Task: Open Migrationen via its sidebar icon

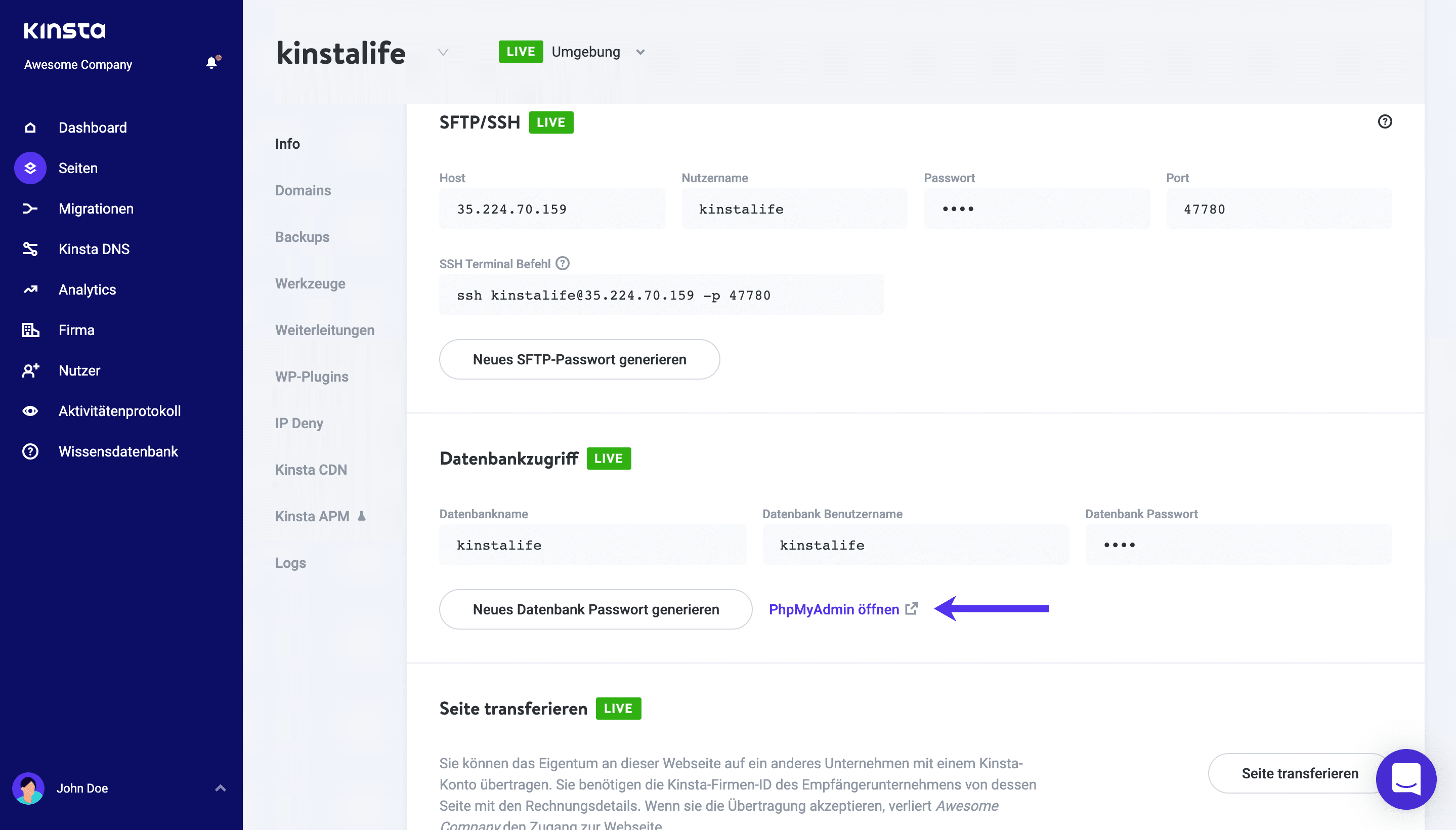Action: 30,208
